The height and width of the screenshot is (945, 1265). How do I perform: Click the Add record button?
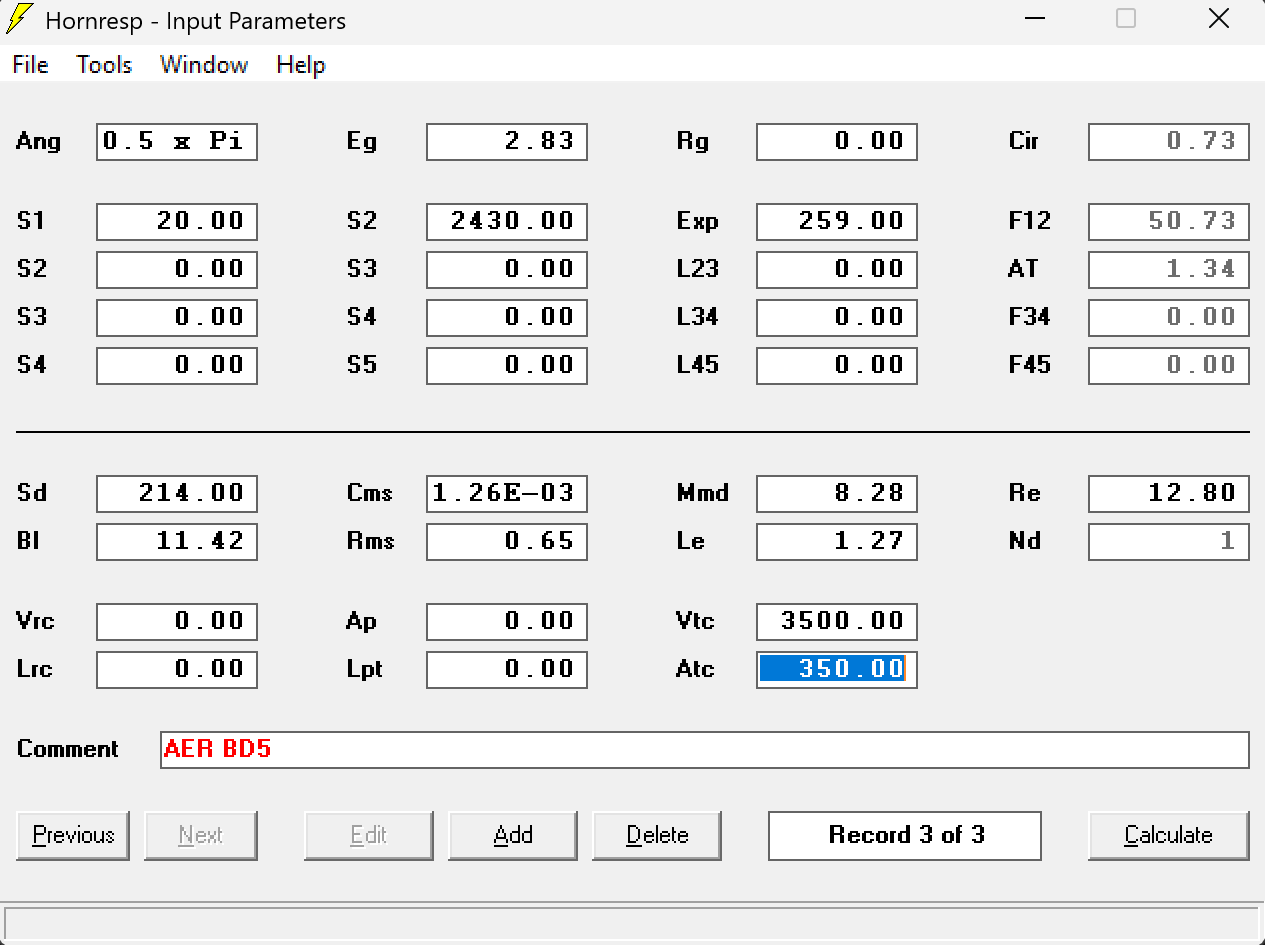tap(513, 835)
